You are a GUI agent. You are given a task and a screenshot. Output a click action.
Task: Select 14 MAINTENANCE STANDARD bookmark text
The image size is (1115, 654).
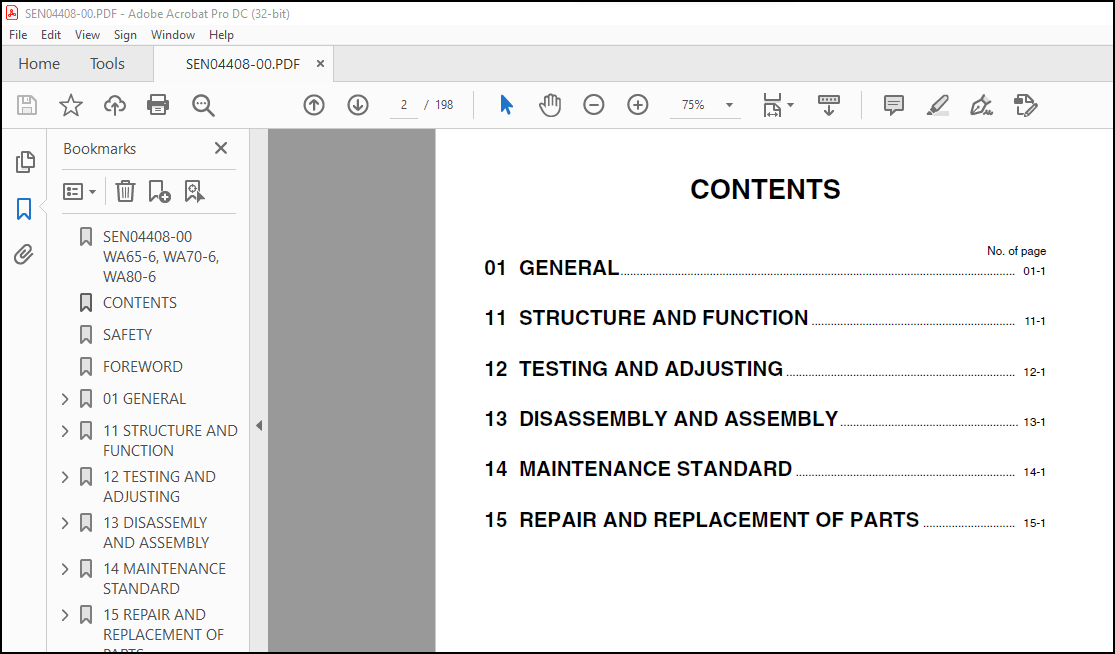[x=164, y=579]
